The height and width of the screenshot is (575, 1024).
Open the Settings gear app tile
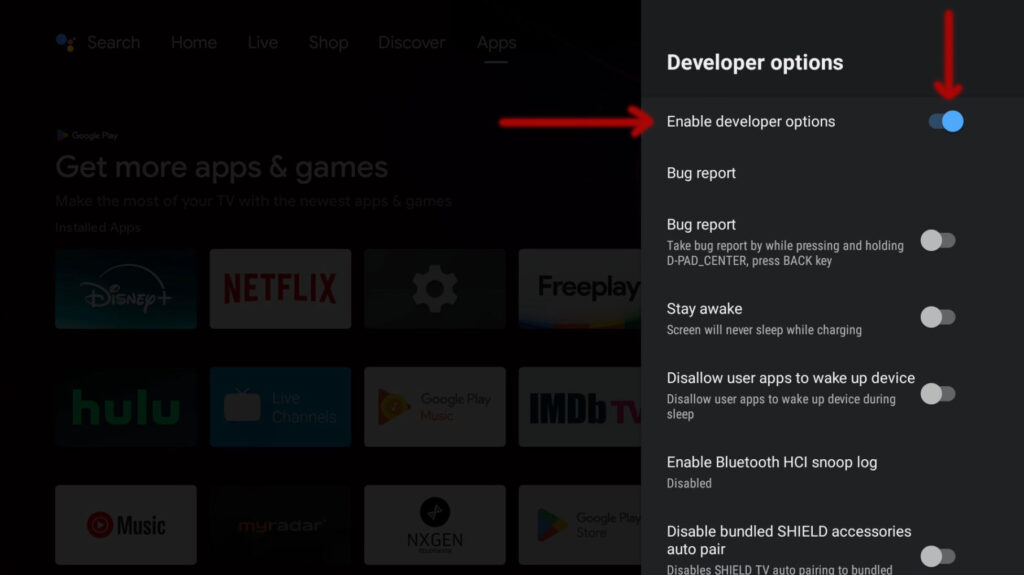434,289
